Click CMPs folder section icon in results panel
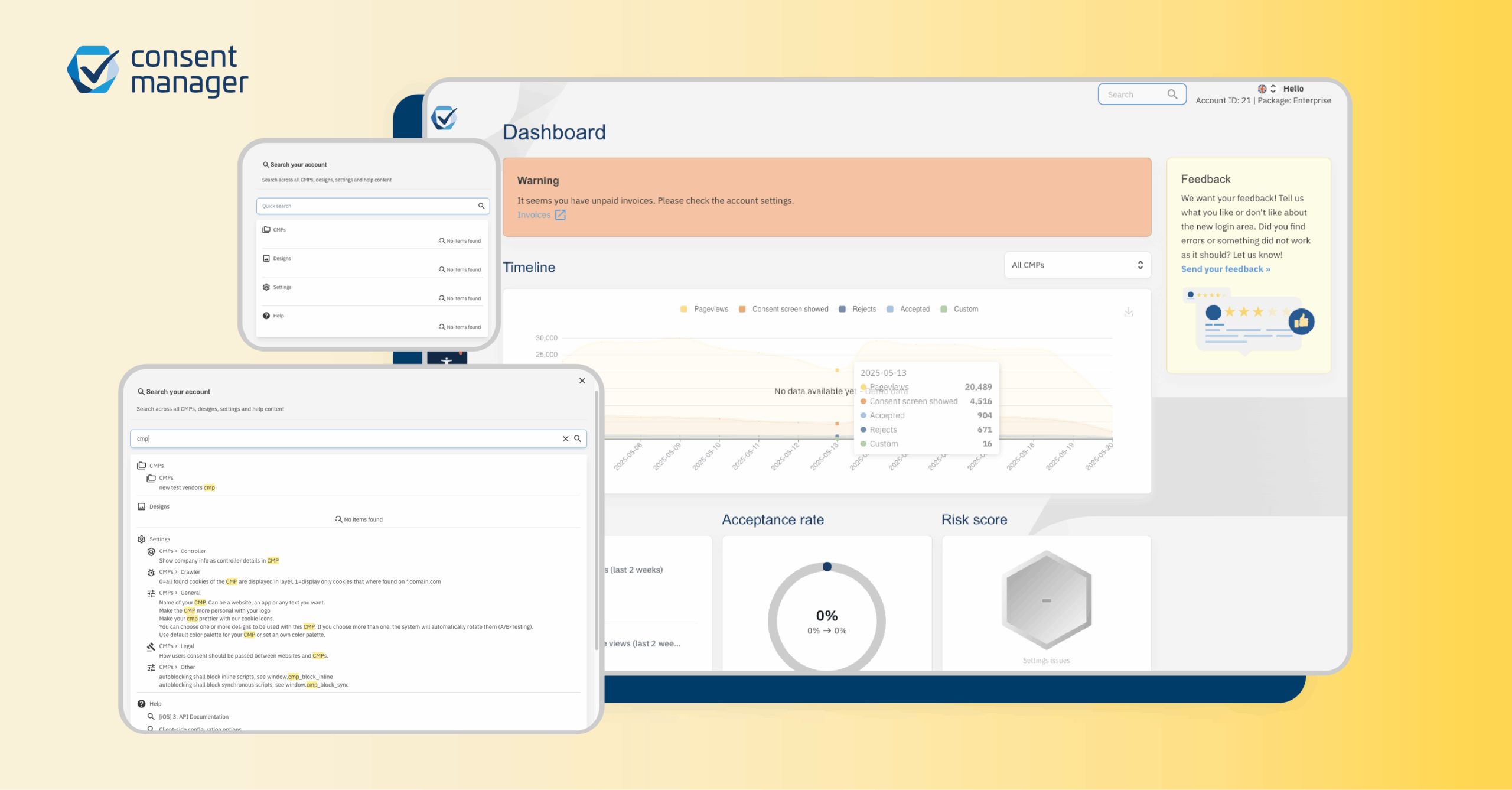The width and height of the screenshot is (1512, 790). coord(142,466)
